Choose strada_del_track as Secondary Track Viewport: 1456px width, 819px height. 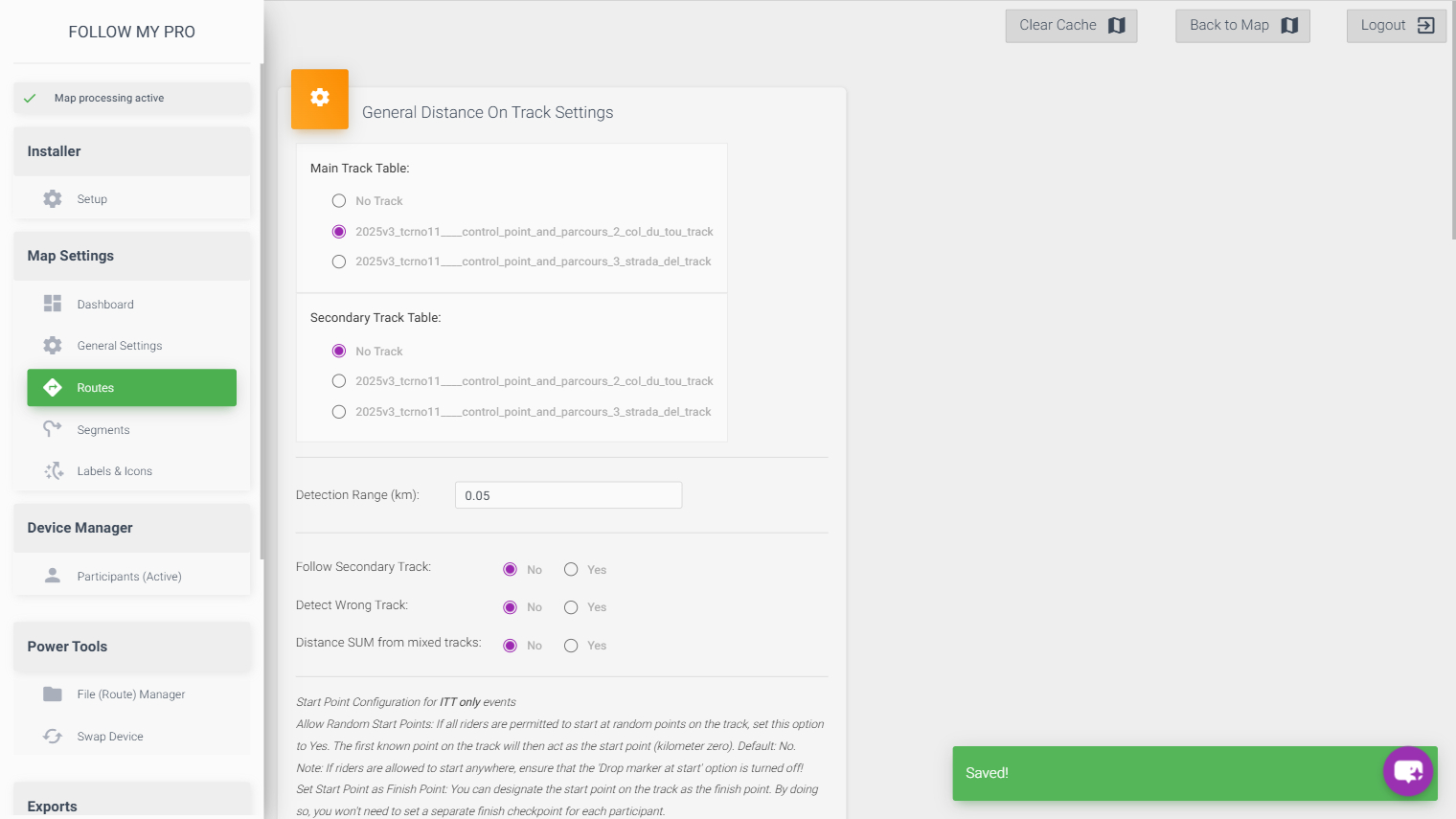(339, 412)
